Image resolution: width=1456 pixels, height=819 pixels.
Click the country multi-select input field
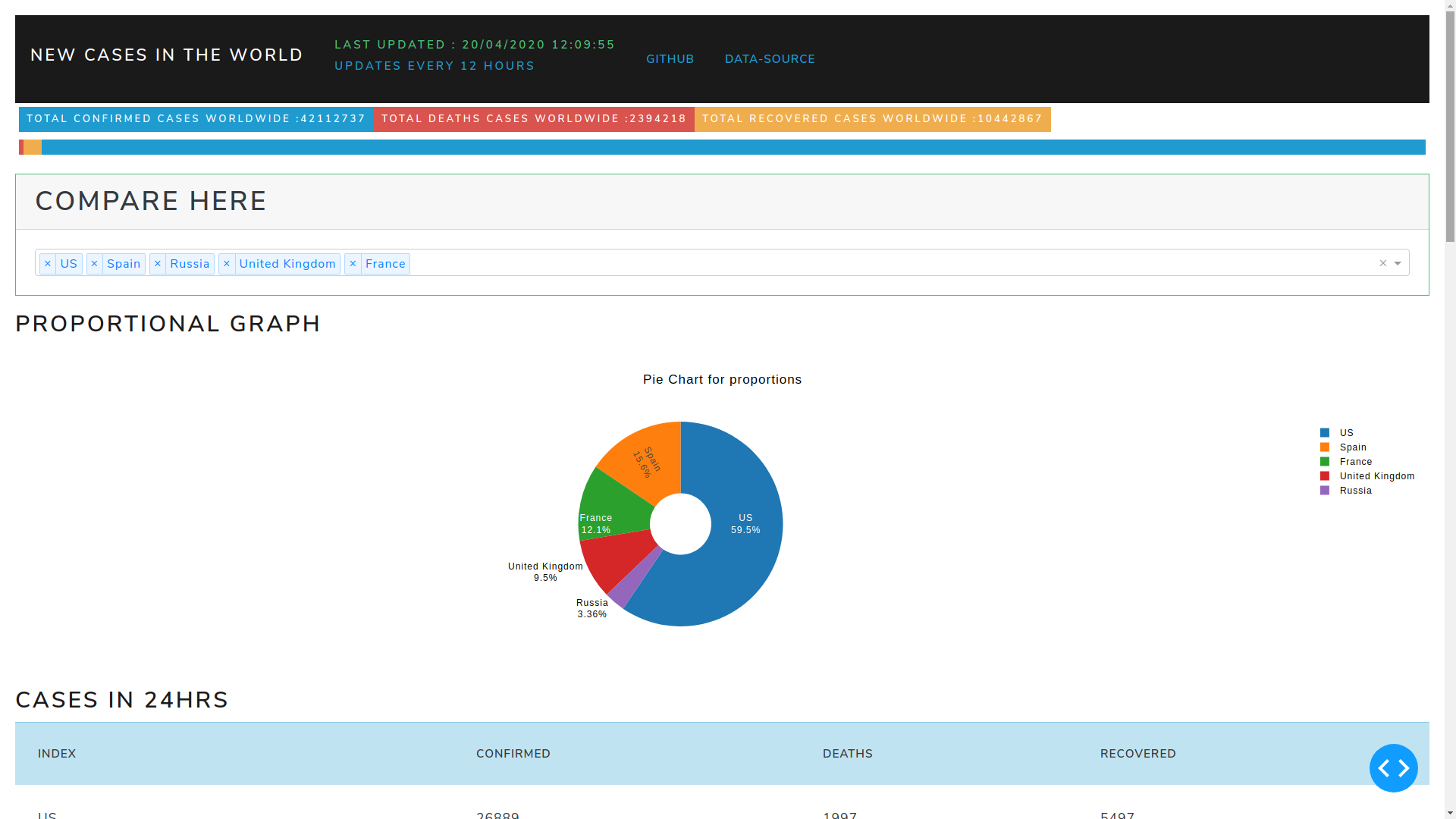(722, 263)
